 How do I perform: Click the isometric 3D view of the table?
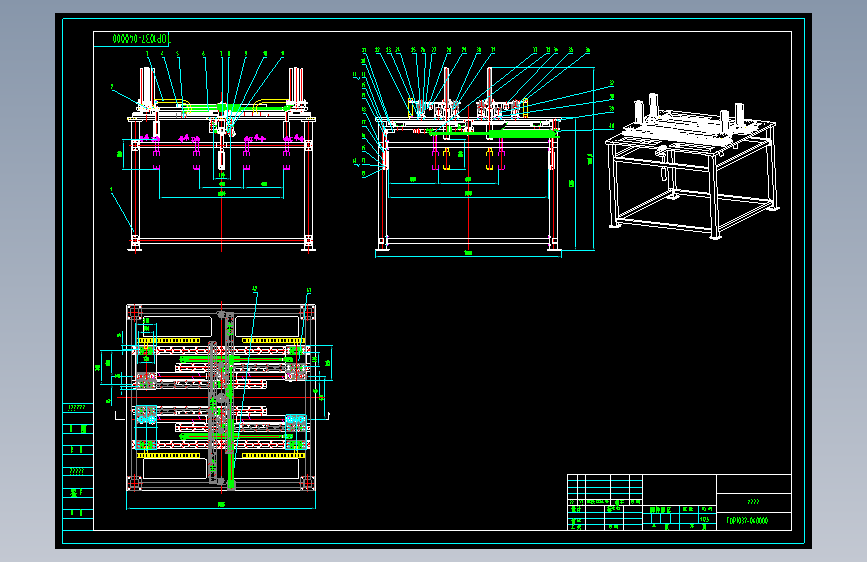[691, 166]
